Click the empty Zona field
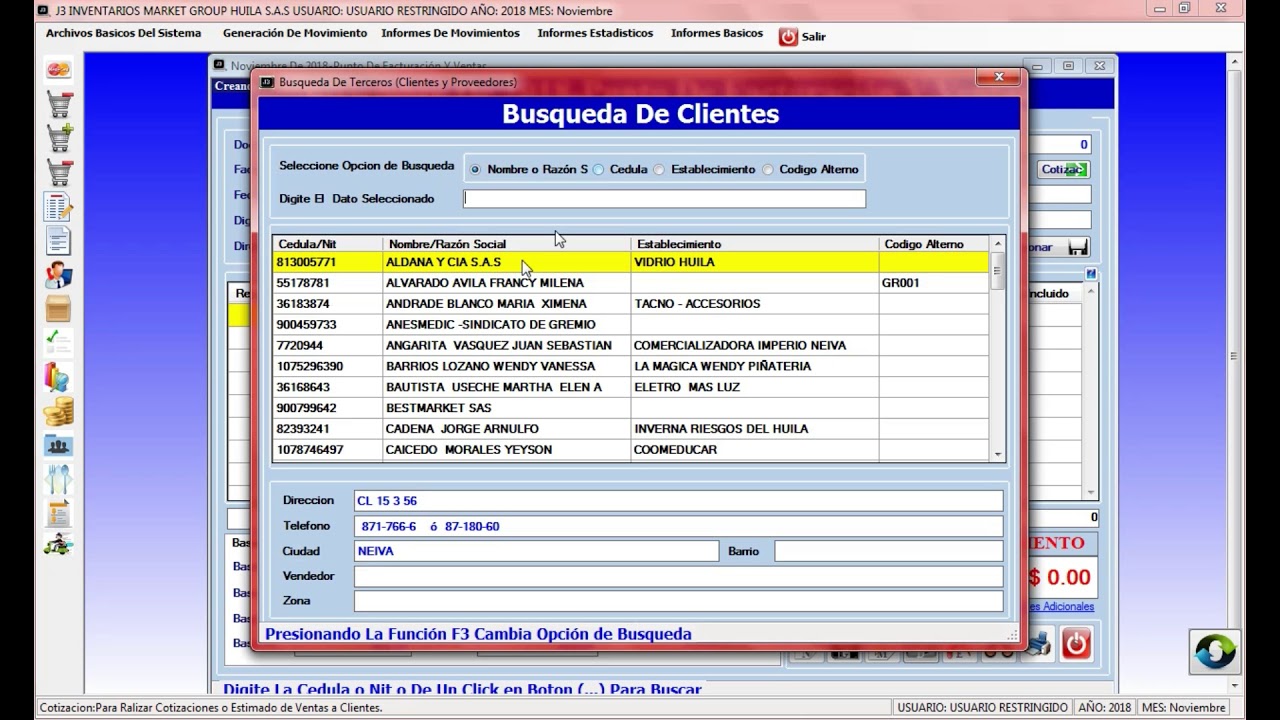Image resolution: width=1280 pixels, height=720 pixels. (x=678, y=601)
